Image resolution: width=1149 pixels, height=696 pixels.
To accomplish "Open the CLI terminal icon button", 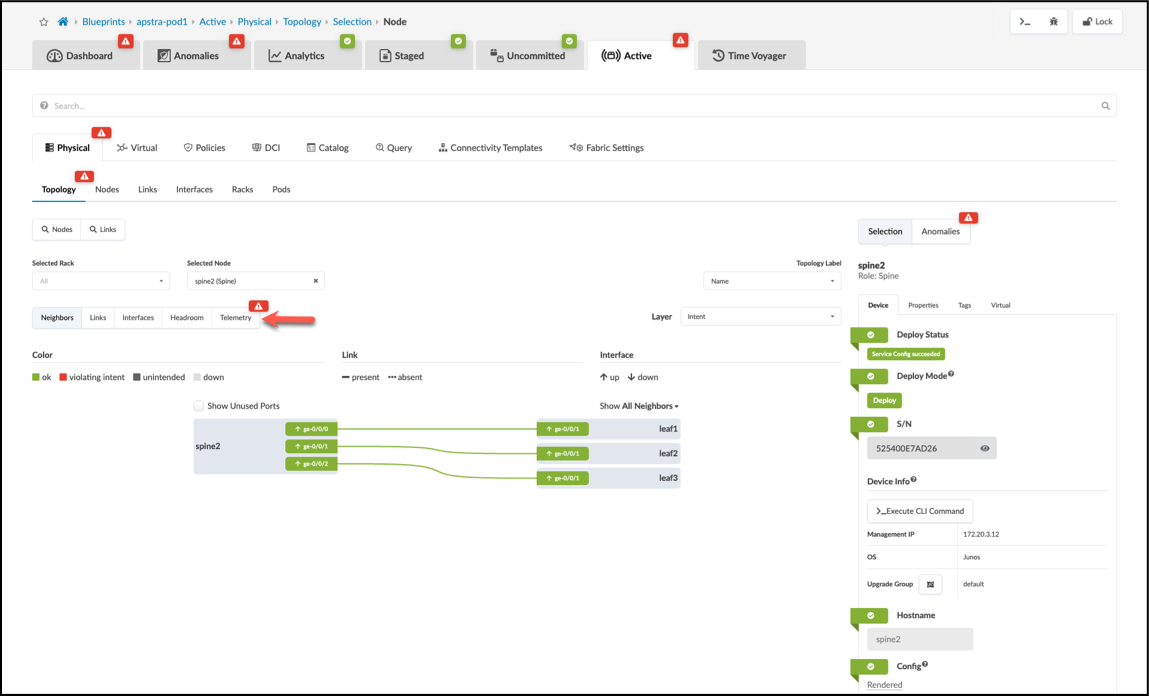I will tap(1025, 22).
